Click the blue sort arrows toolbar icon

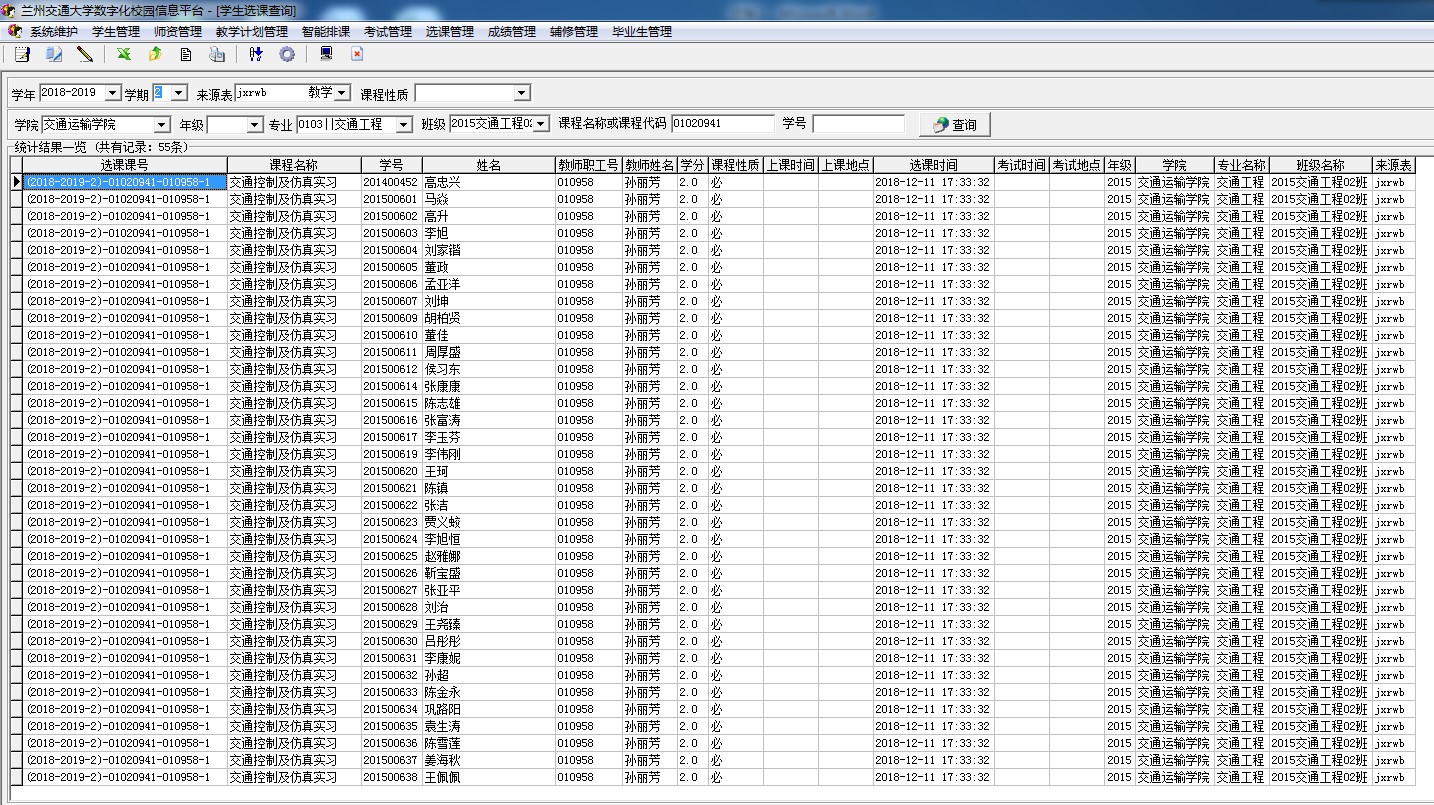point(256,54)
